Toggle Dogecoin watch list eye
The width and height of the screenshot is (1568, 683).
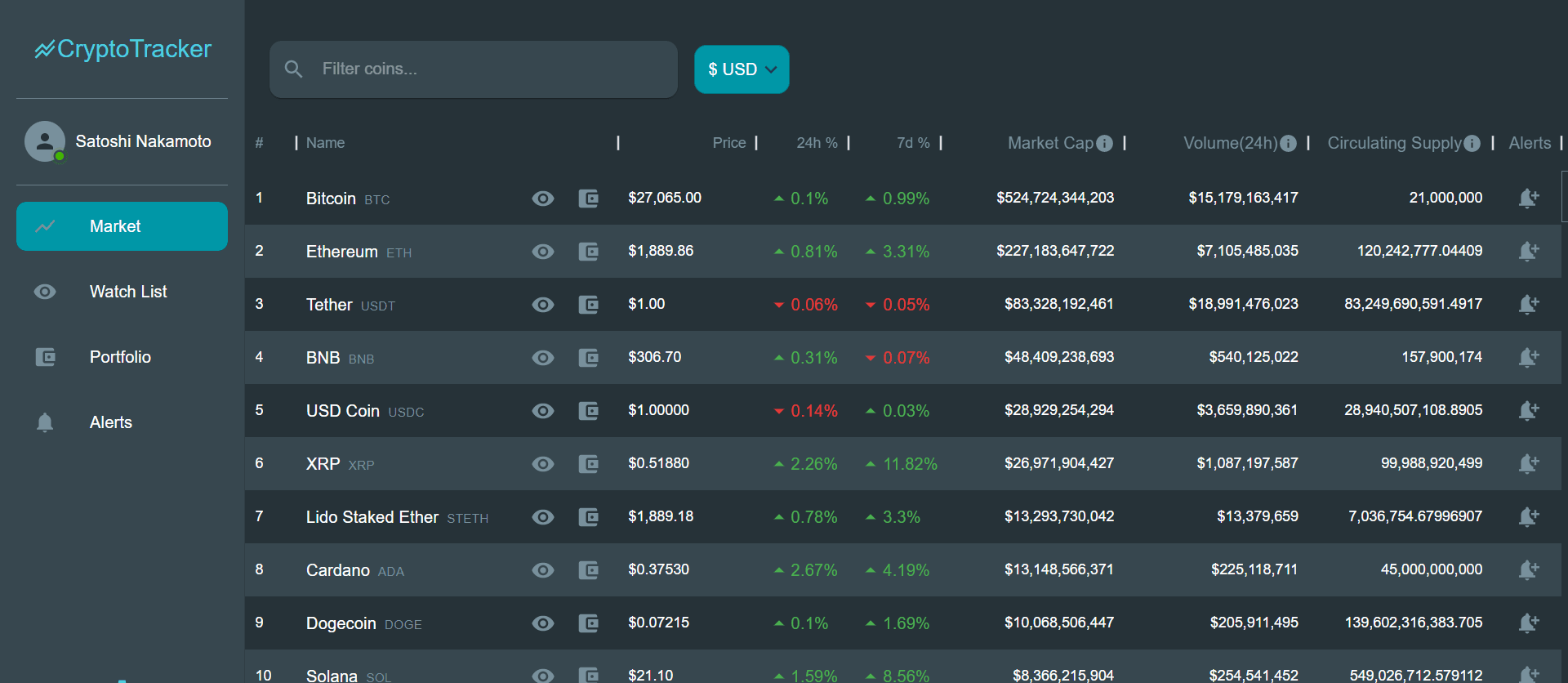click(543, 623)
